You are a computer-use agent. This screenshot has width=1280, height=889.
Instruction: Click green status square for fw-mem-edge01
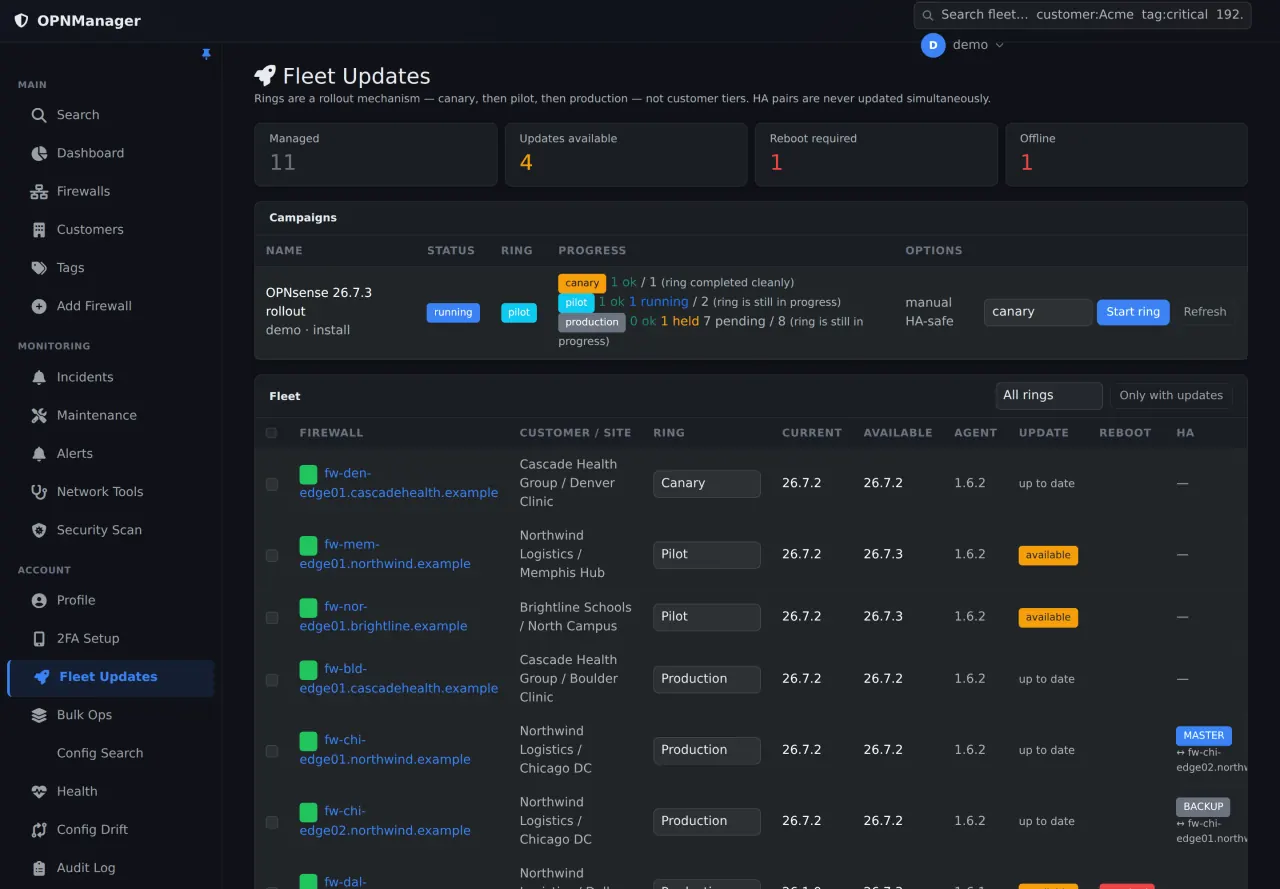click(308, 545)
